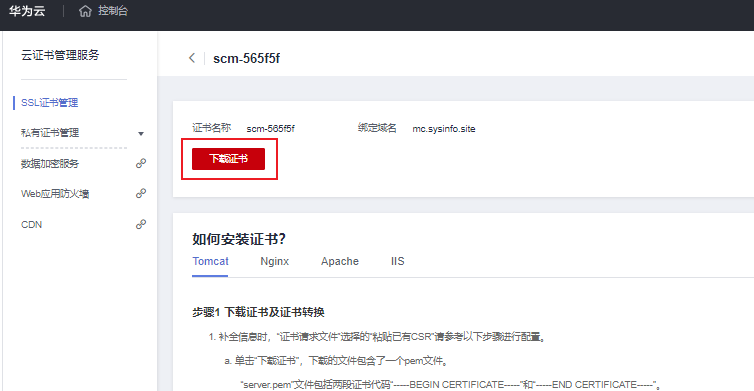
Task: Click the 步骤1 下载证书及证书转换 heading
Action: point(258,312)
